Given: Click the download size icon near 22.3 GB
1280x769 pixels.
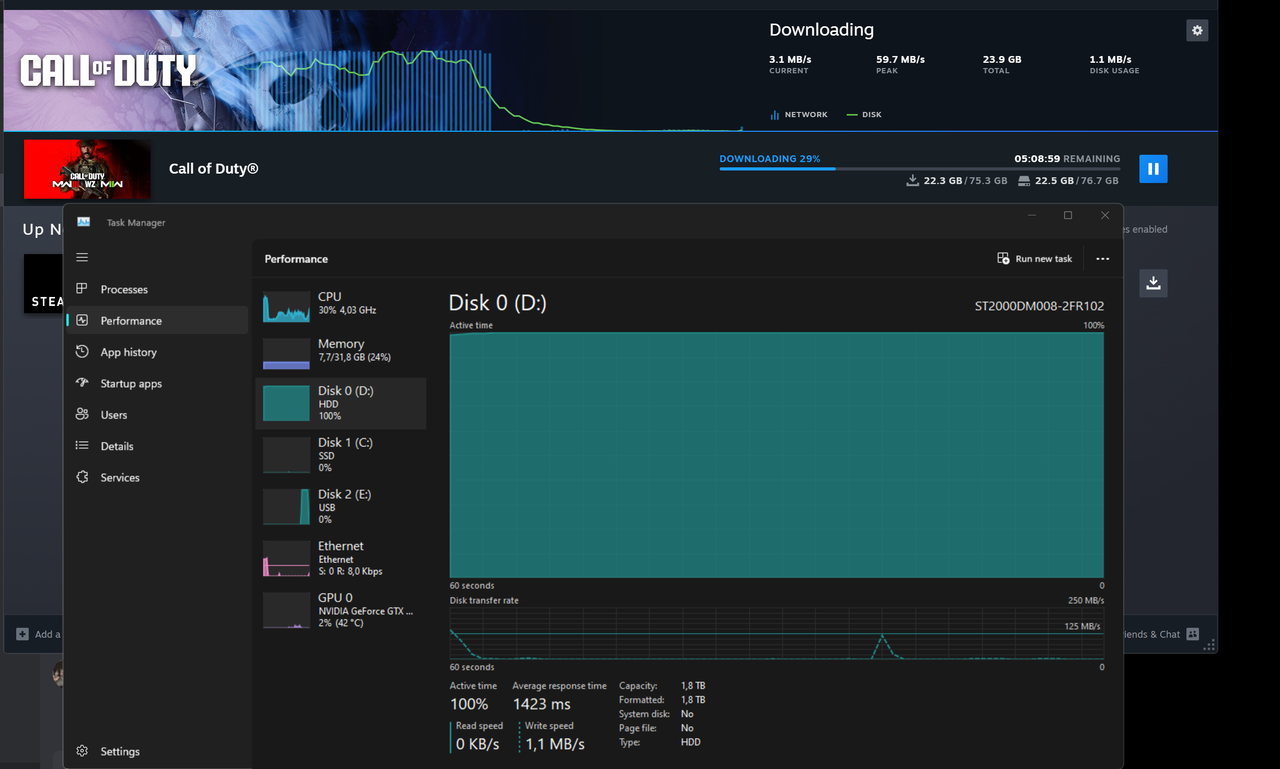Looking at the screenshot, I should tap(912, 181).
